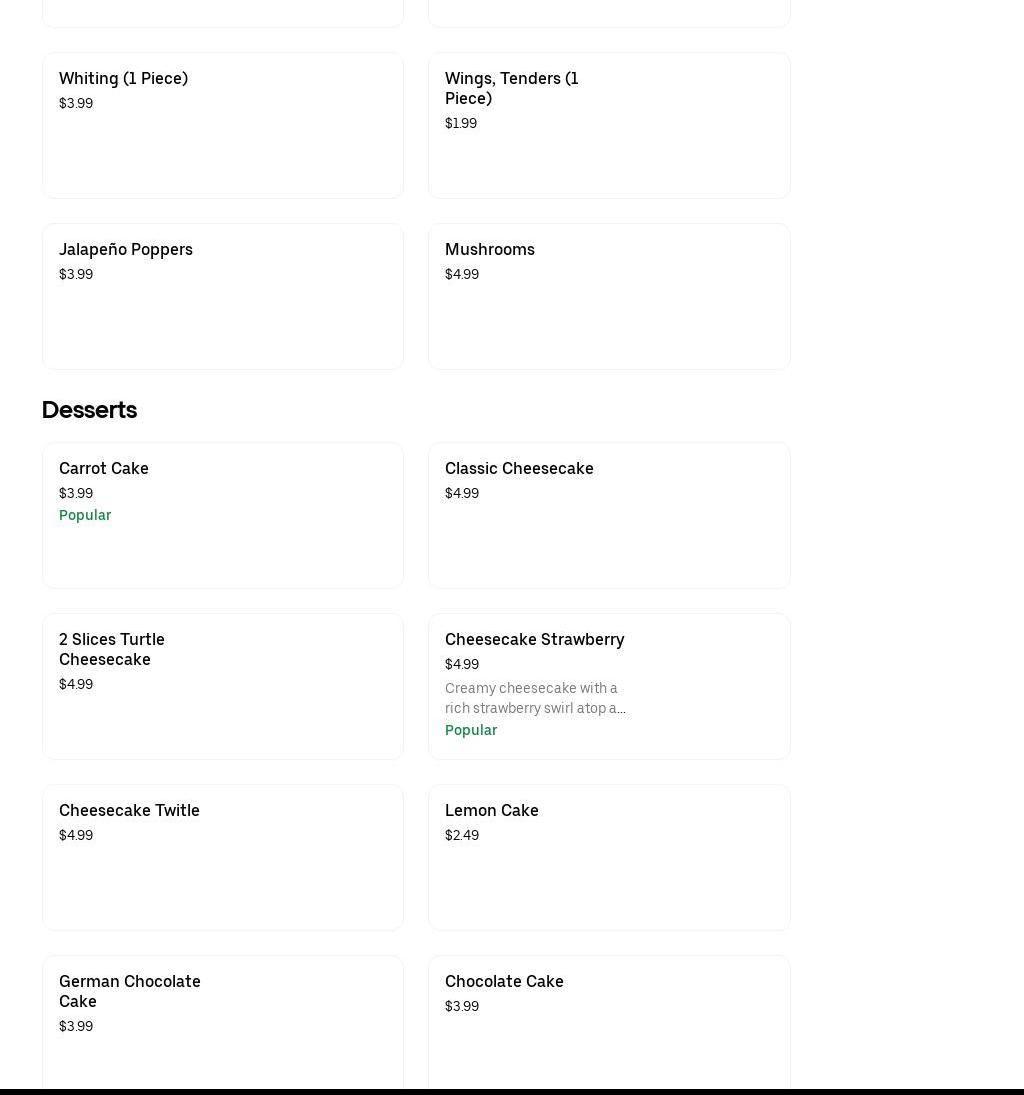Click the $1.99 Wings, Tenders price
Viewport: 1024px width, 1095px height.
[461, 123]
